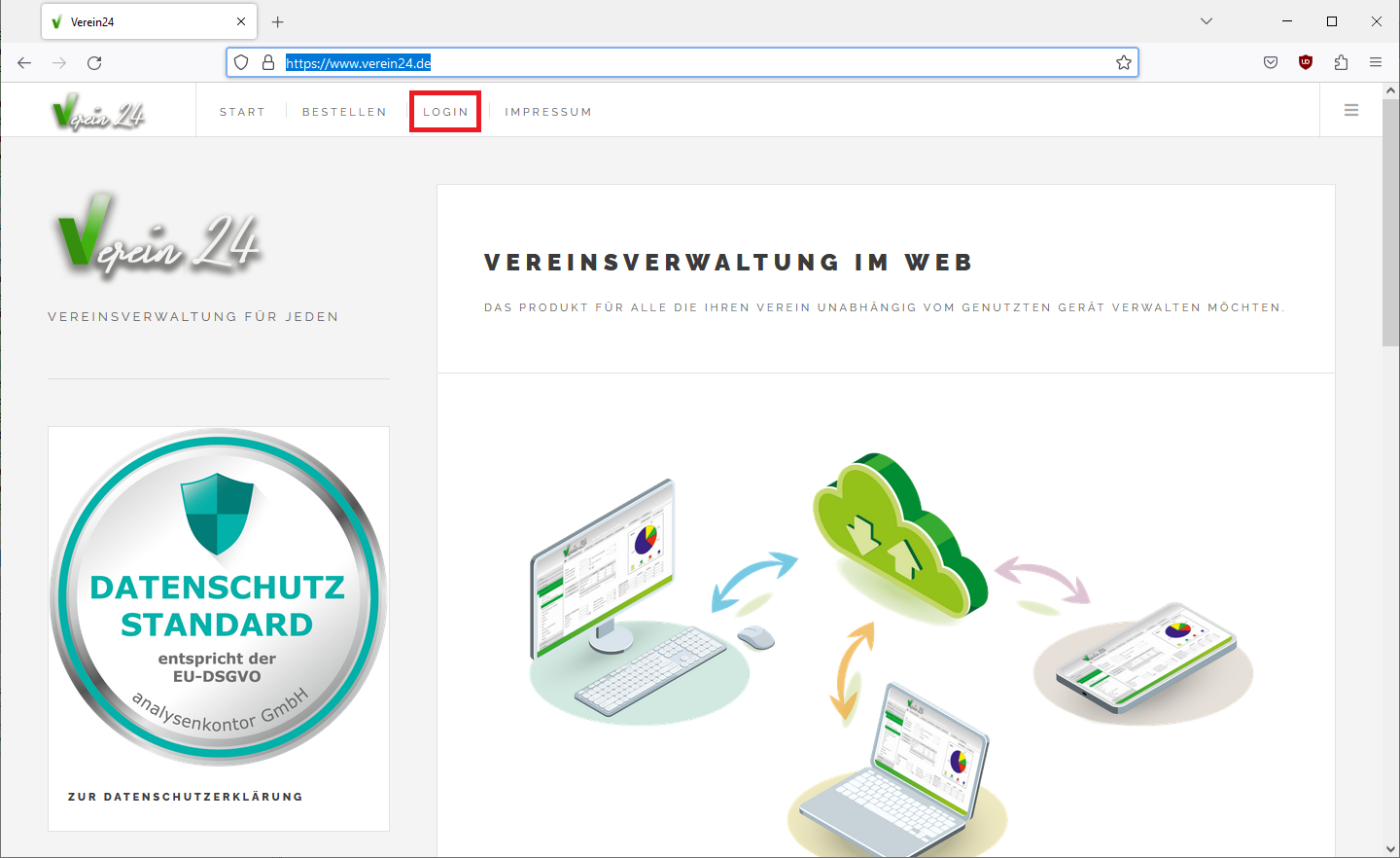Click the site padlock security icon
This screenshot has height=858, width=1400.
[268, 63]
